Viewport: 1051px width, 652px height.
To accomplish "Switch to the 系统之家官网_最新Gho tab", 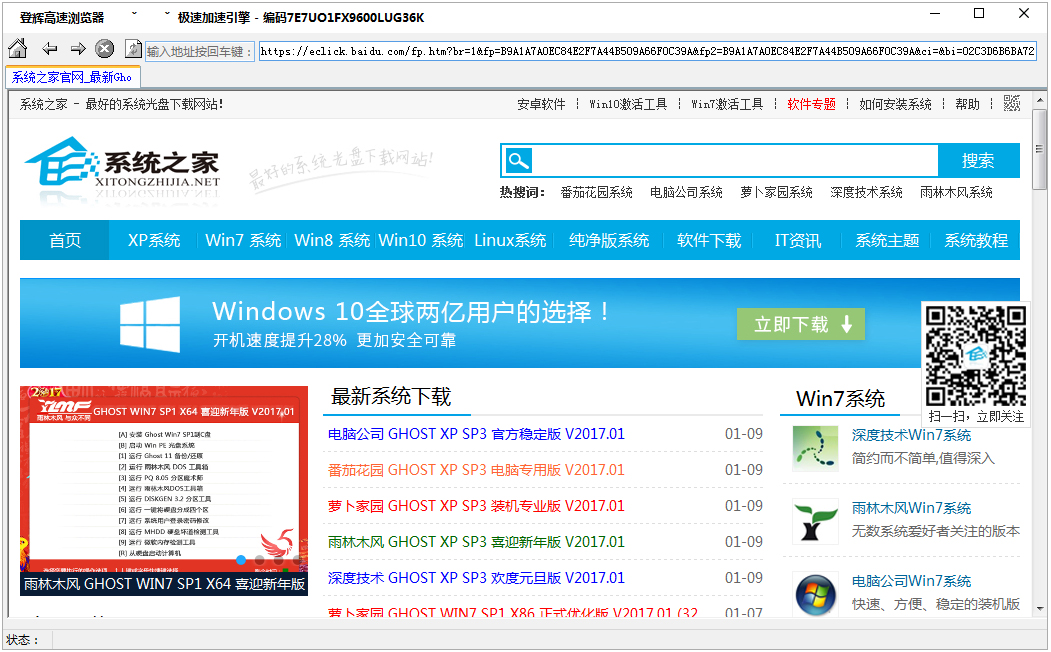I will pos(70,75).
